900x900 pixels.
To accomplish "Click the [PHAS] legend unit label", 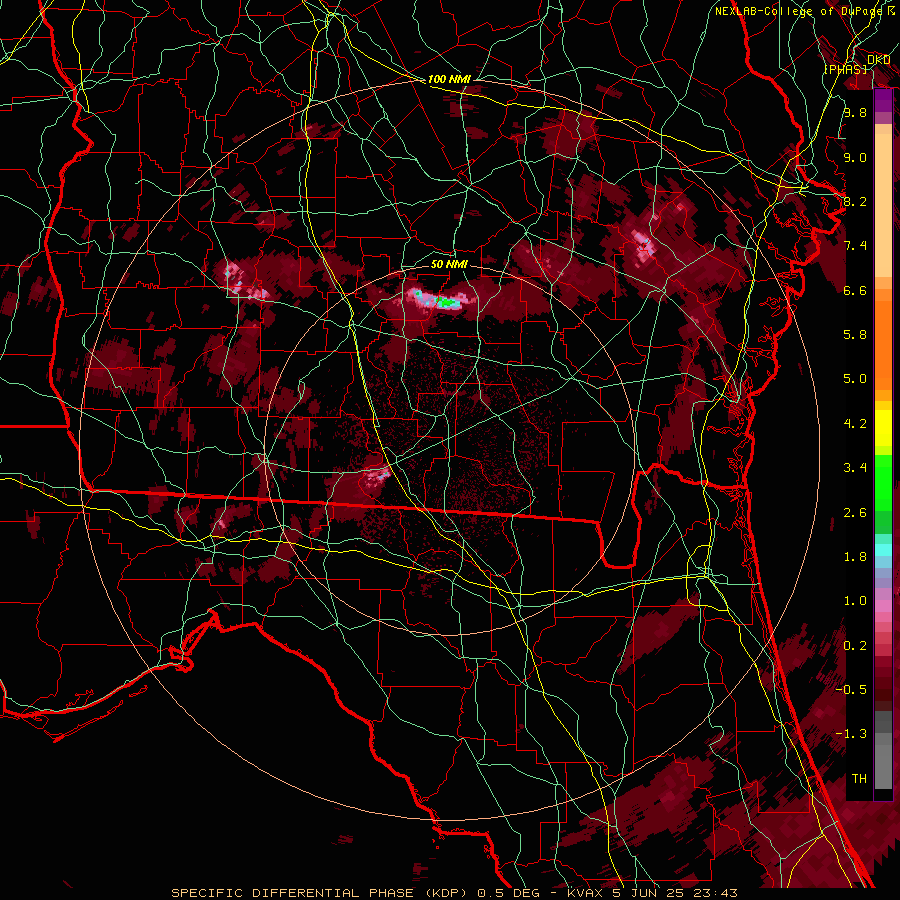I will (845, 69).
